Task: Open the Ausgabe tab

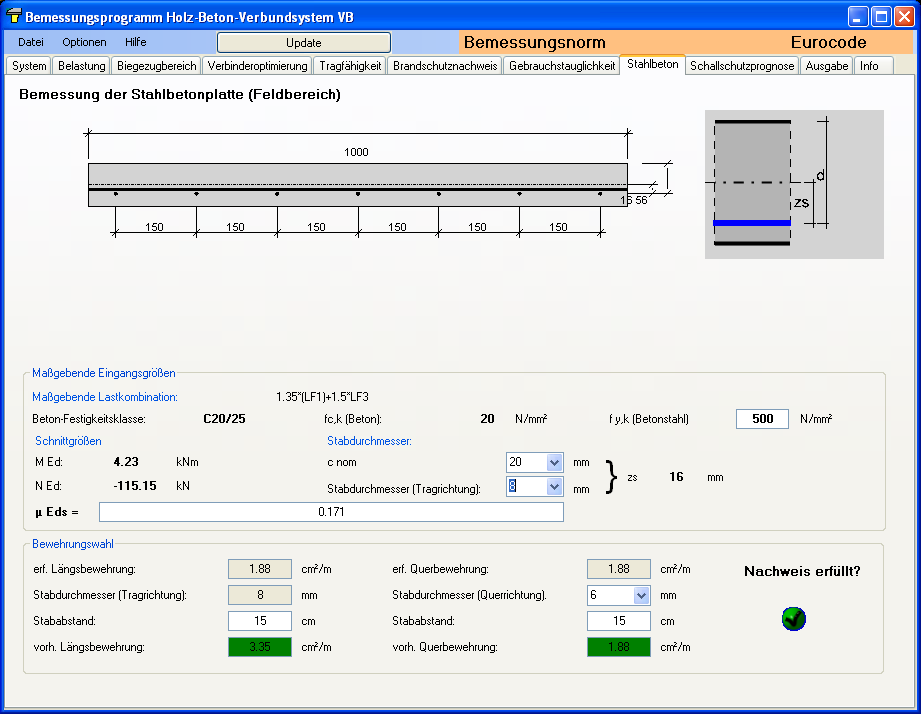Action: click(827, 66)
